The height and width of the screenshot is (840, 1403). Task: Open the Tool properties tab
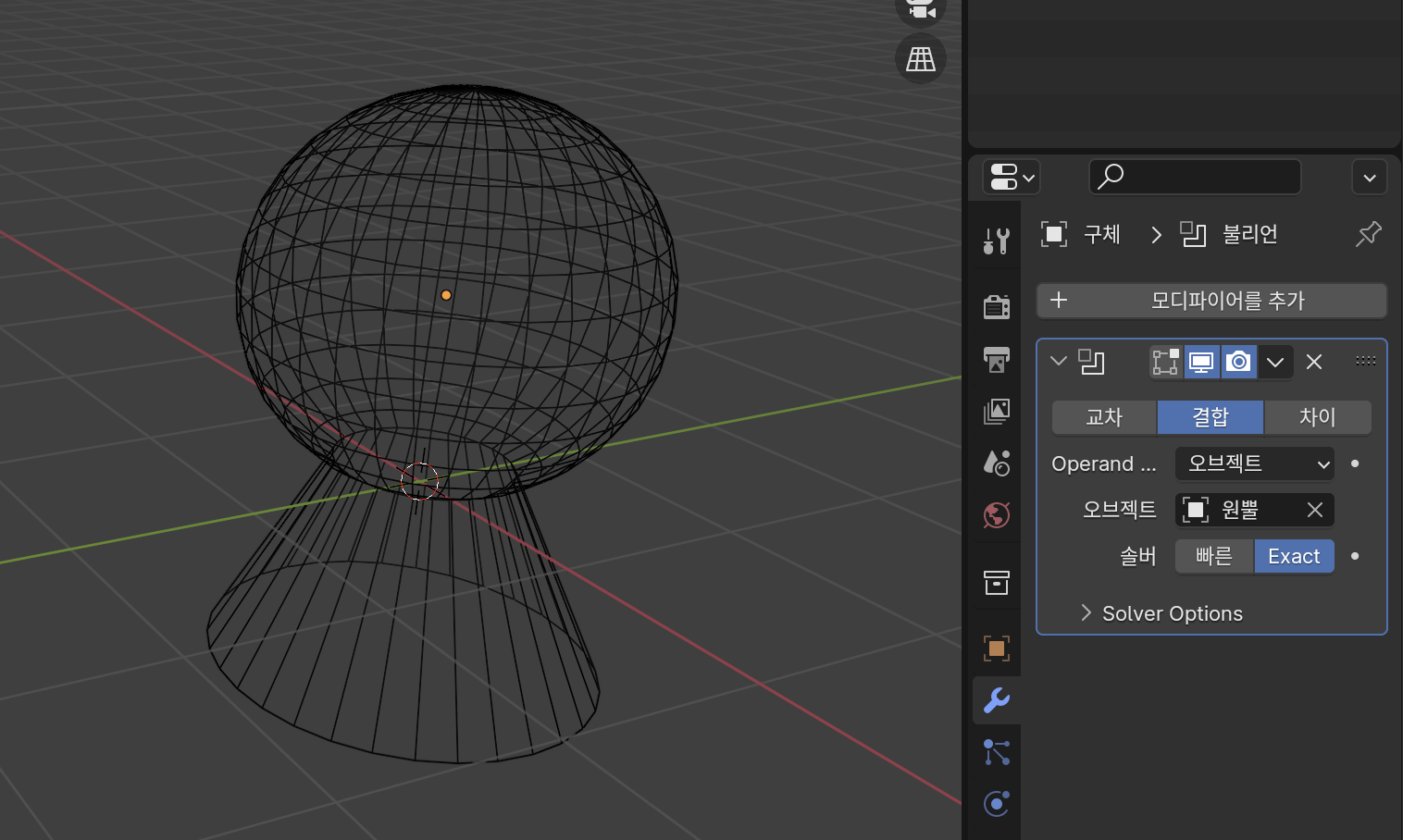(997, 241)
